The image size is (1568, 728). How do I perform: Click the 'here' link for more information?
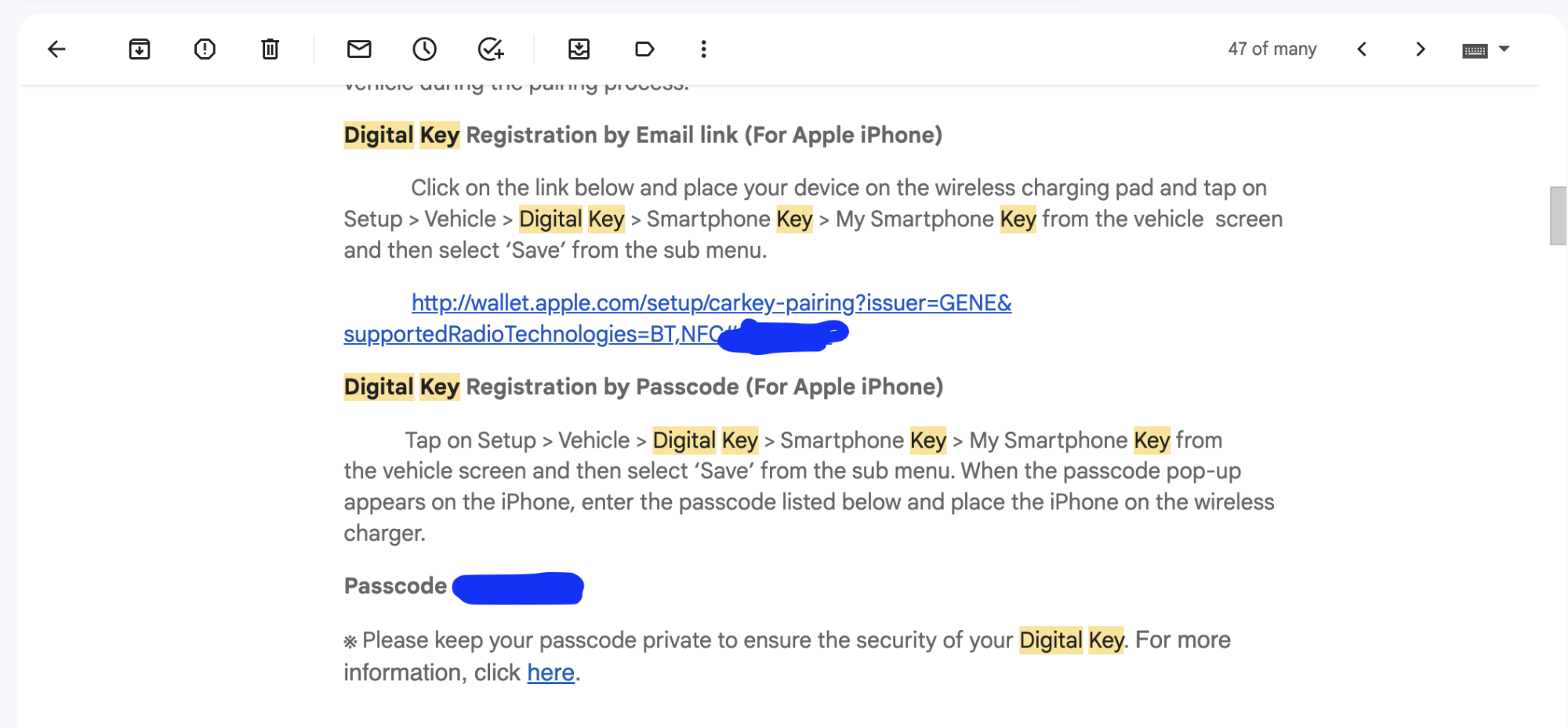(550, 672)
